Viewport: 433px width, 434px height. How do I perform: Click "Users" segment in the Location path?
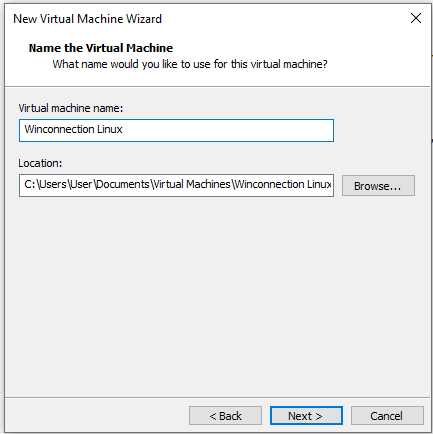pyautogui.click(x=53, y=184)
